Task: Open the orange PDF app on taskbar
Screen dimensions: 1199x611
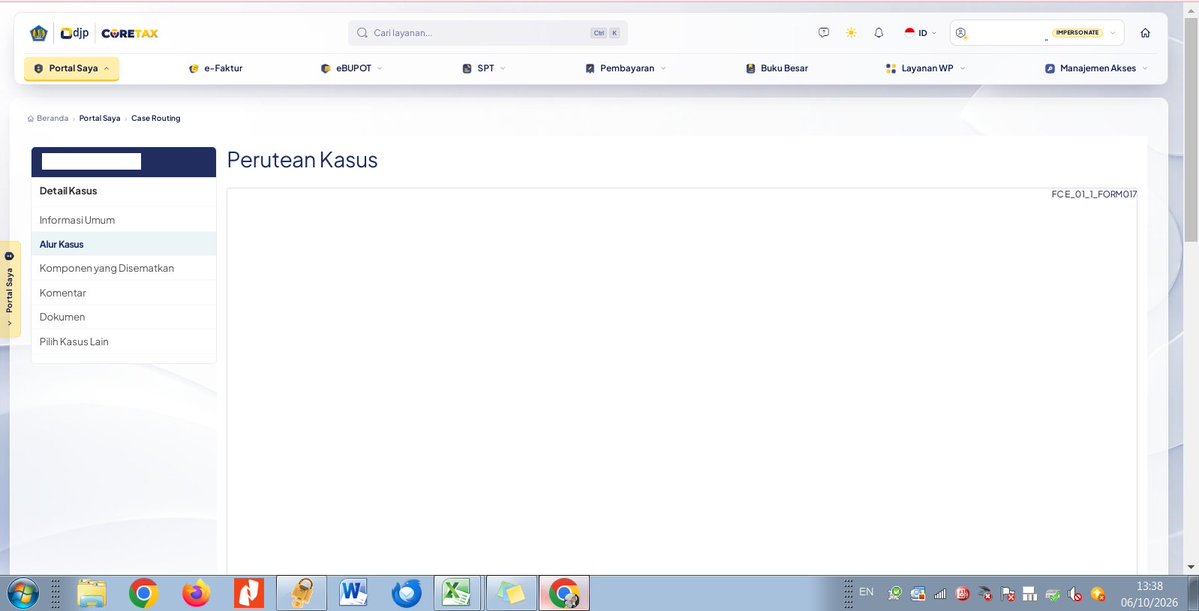Action: tap(249, 593)
